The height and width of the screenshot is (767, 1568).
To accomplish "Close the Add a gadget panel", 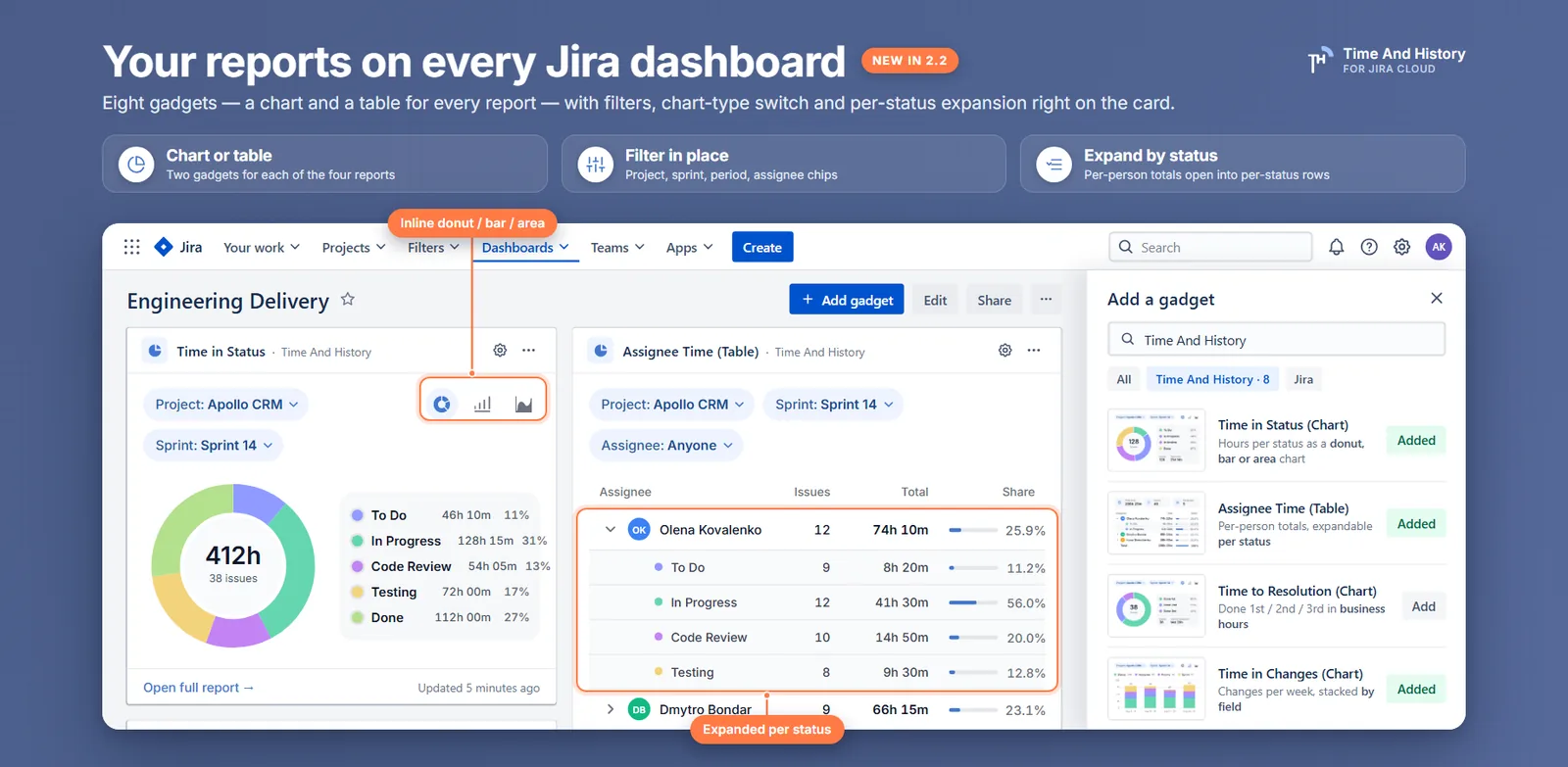I will (1437, 298).
